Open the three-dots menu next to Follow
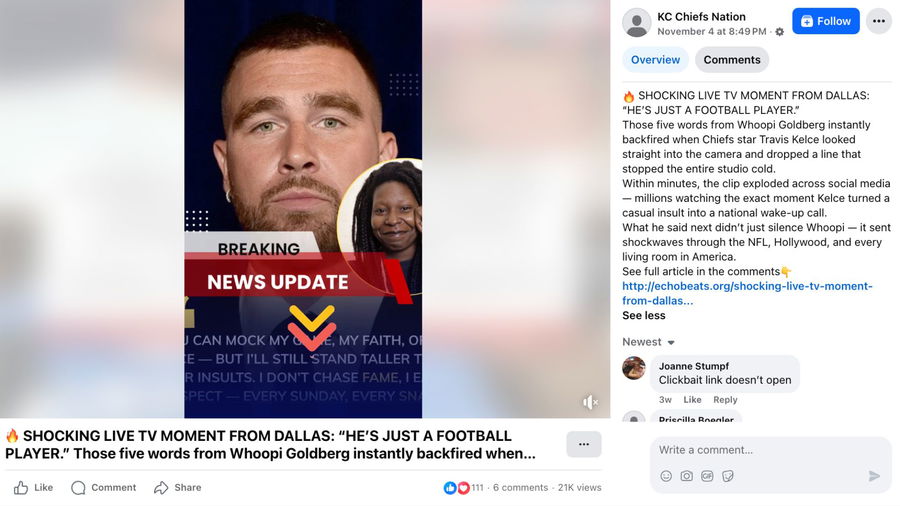This screenshot has height=506, width=900. coord(879,21)
